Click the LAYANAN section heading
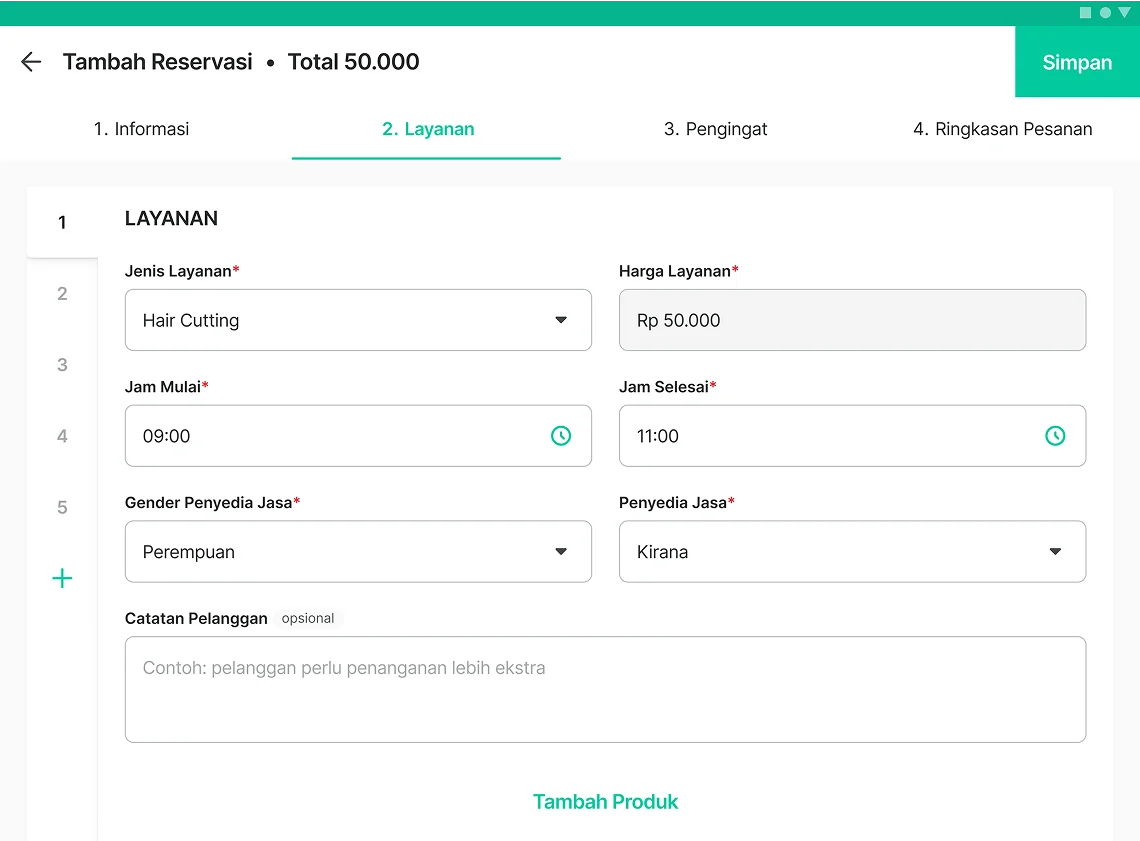1140x841 pixels. pyautogui.click(x=171, y=218)
